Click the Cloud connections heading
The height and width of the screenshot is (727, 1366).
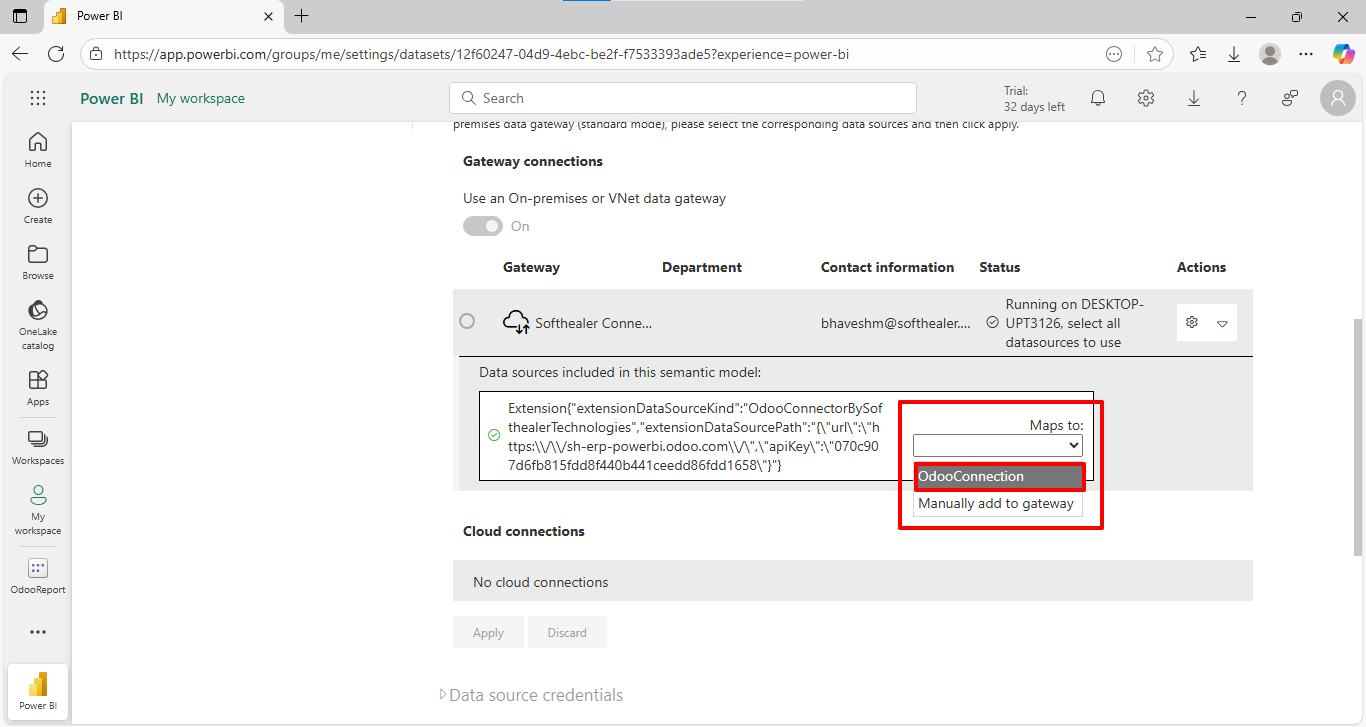524,531
